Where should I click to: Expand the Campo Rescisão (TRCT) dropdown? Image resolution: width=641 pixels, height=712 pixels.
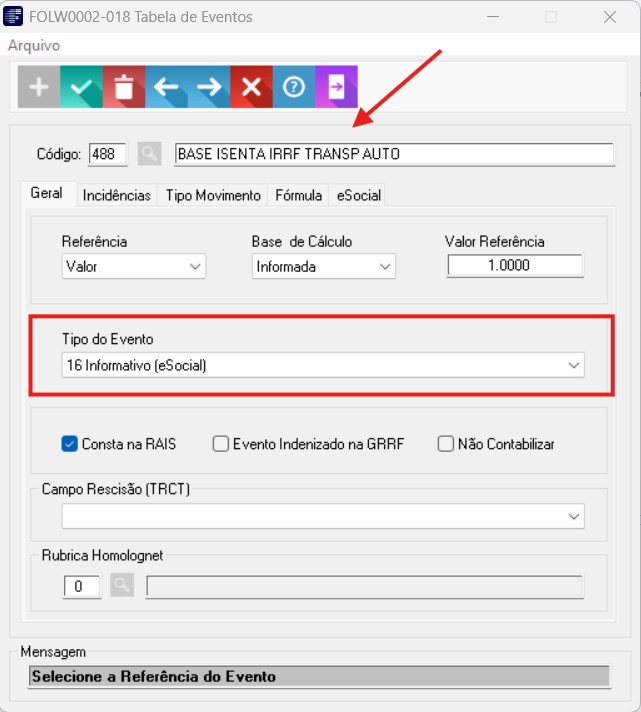(x=323, y=516)
